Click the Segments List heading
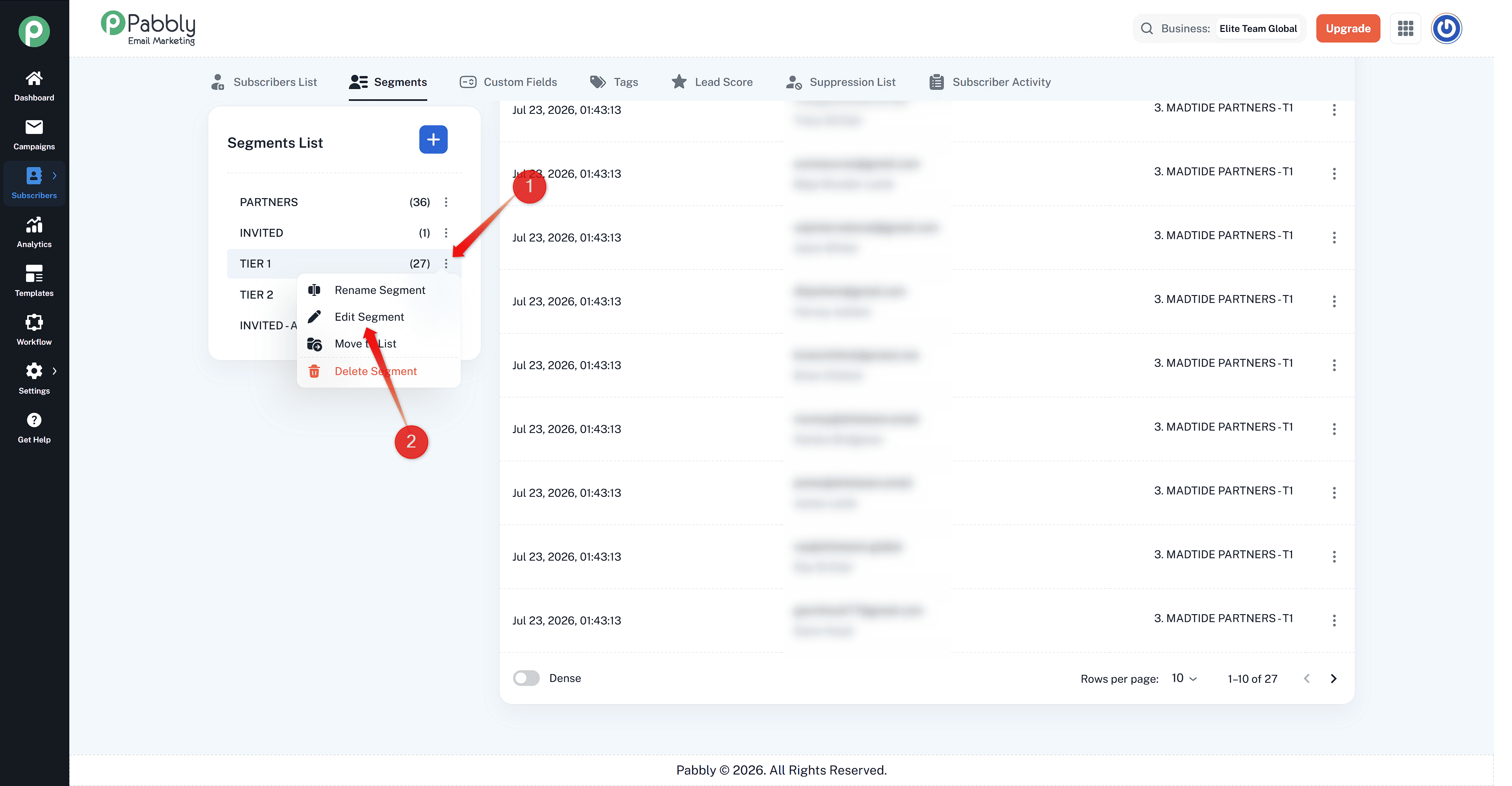Screen dimensions: 1512x786 (x=275, y=143)
